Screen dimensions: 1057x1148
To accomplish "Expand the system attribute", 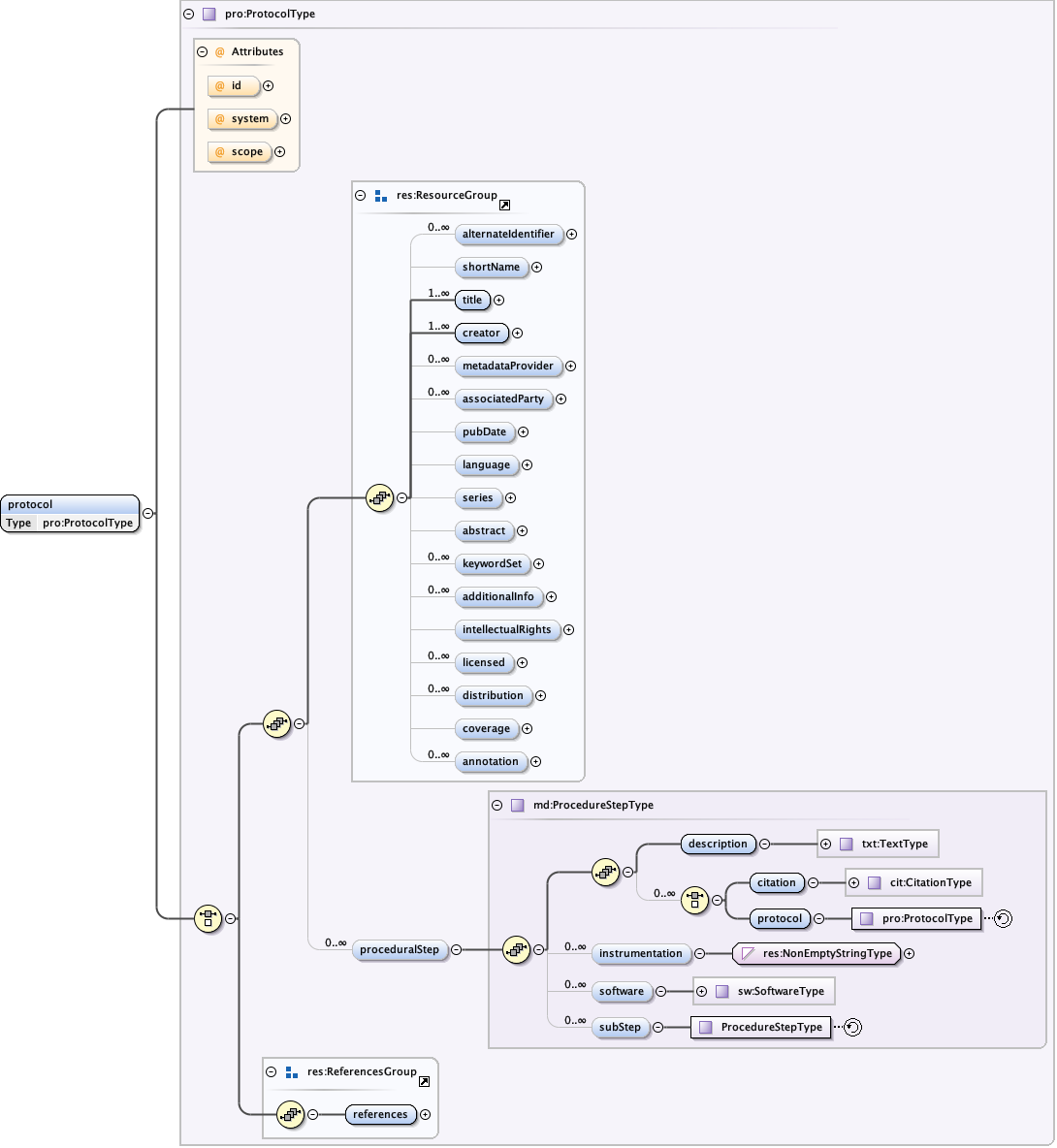I will click(x=285, y=119).
